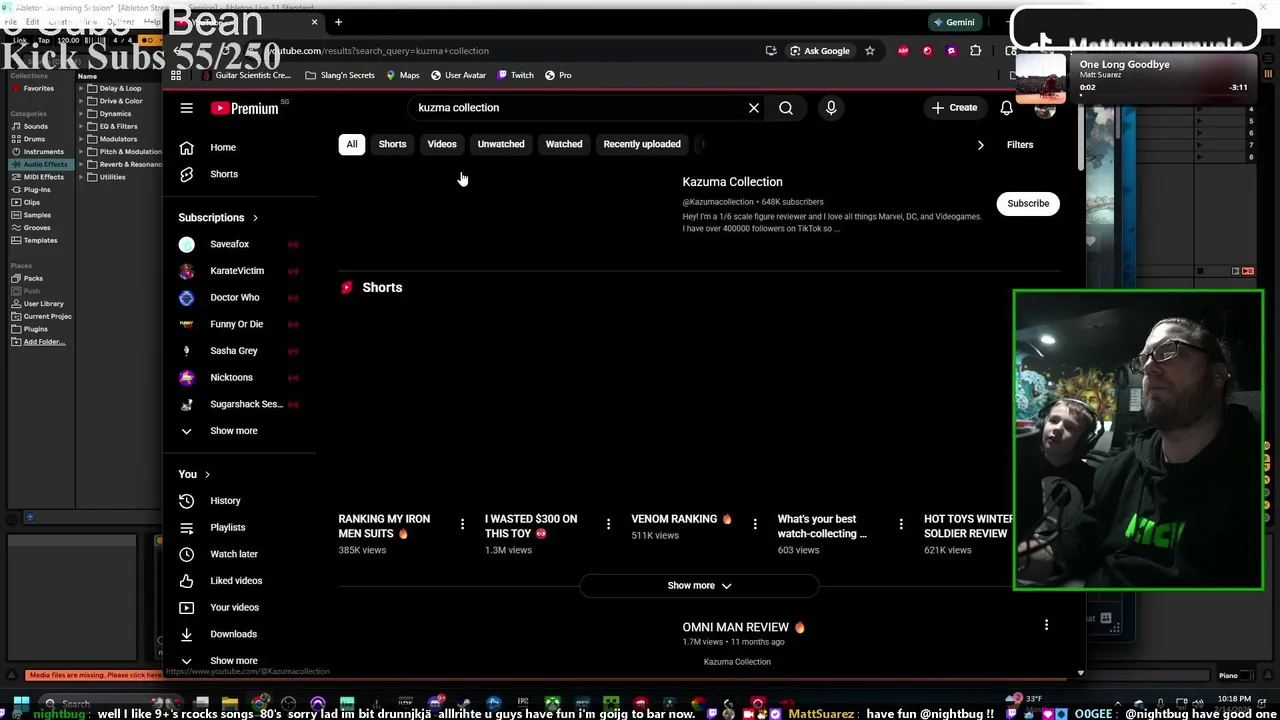This screenshot has height=720, width=1280.
Task: Select the All filter chip
Action: click(352, 144)
